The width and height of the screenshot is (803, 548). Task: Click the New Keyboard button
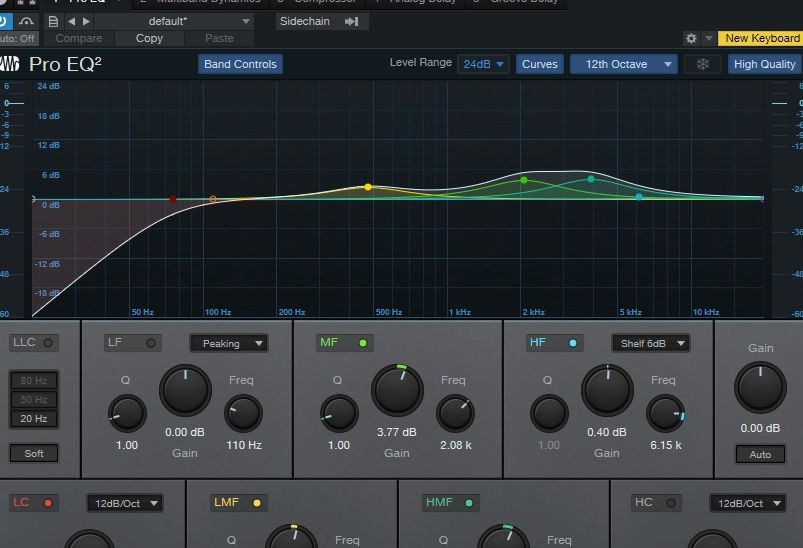pyautogui.click(x=761, y=38)
